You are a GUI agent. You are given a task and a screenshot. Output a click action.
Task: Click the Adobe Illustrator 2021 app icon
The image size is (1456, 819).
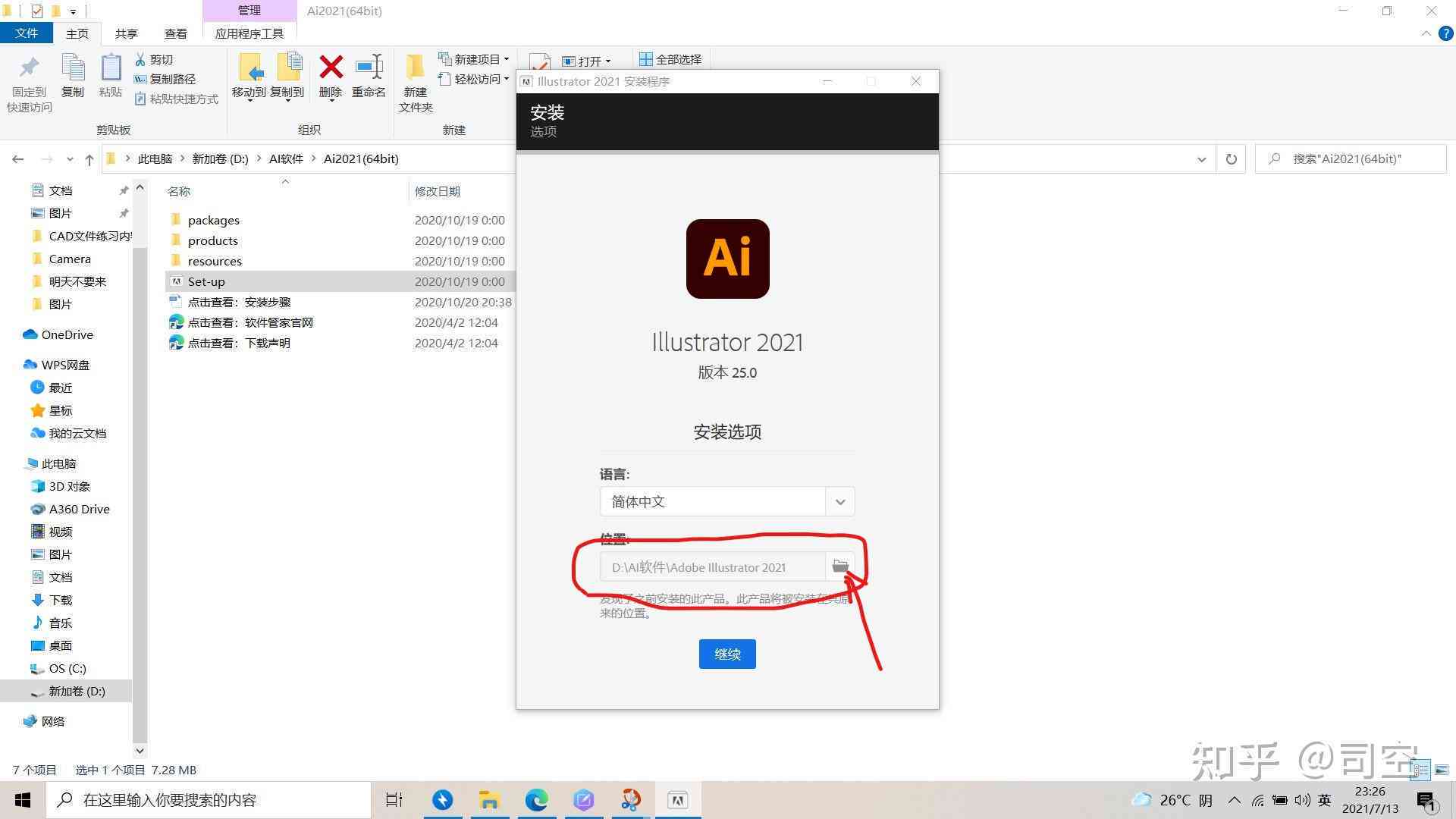point(727,258)
